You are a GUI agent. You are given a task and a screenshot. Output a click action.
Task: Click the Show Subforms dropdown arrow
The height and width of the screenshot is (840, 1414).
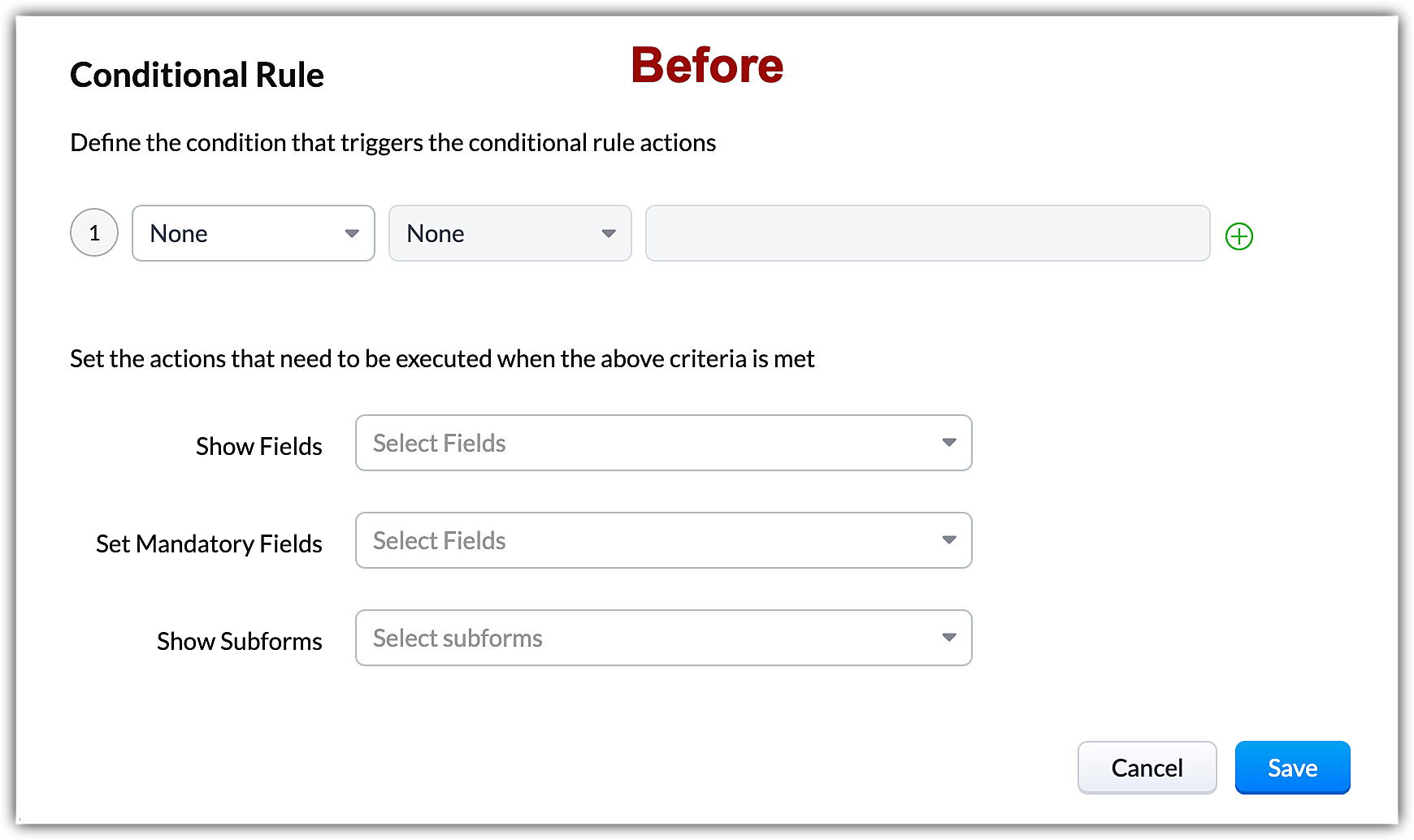tap(948, 638)
